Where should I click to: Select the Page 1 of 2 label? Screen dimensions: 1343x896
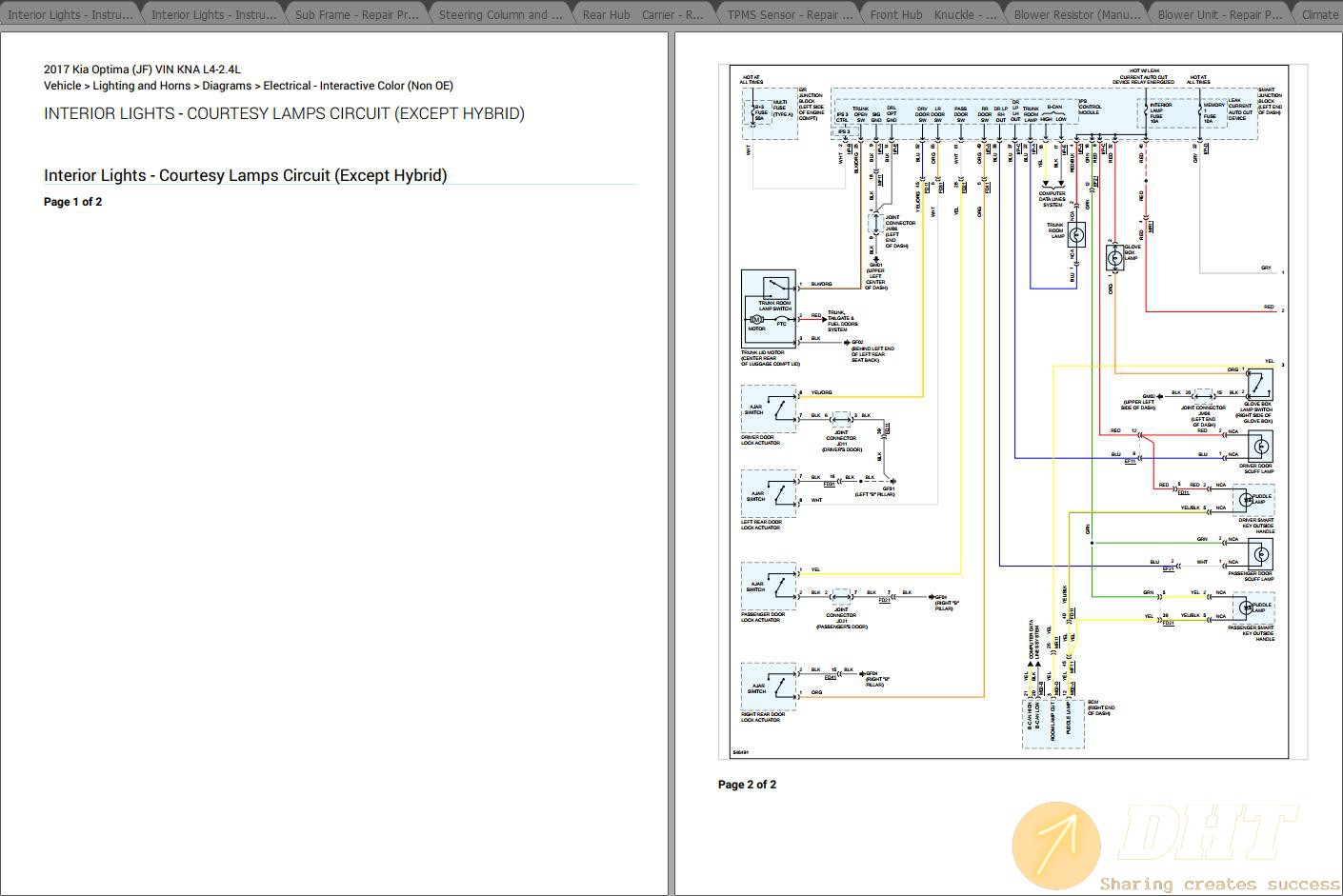tap(72, 202)
